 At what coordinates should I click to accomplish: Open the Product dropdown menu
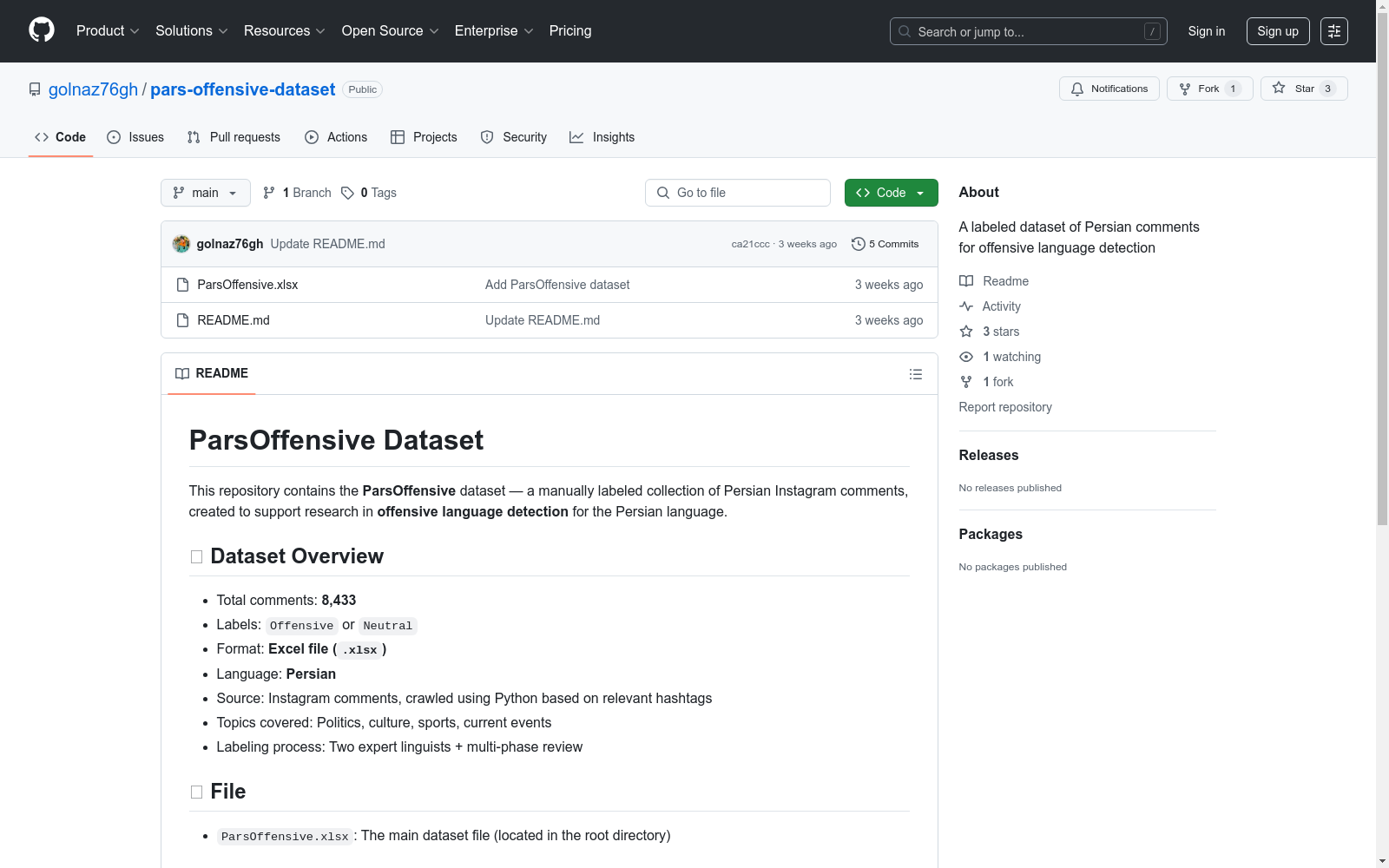pos(108,31)
